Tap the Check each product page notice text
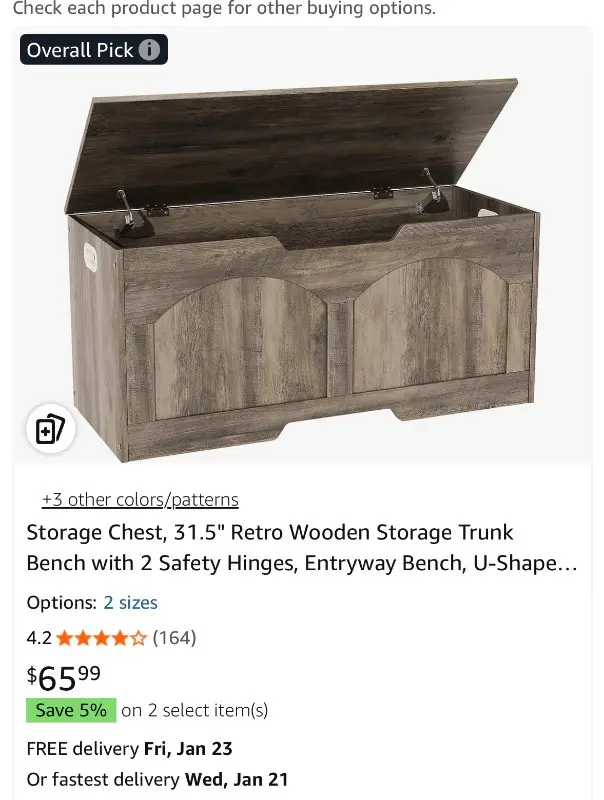Screen dimensions: 604x800 click(x=224, y=9)
